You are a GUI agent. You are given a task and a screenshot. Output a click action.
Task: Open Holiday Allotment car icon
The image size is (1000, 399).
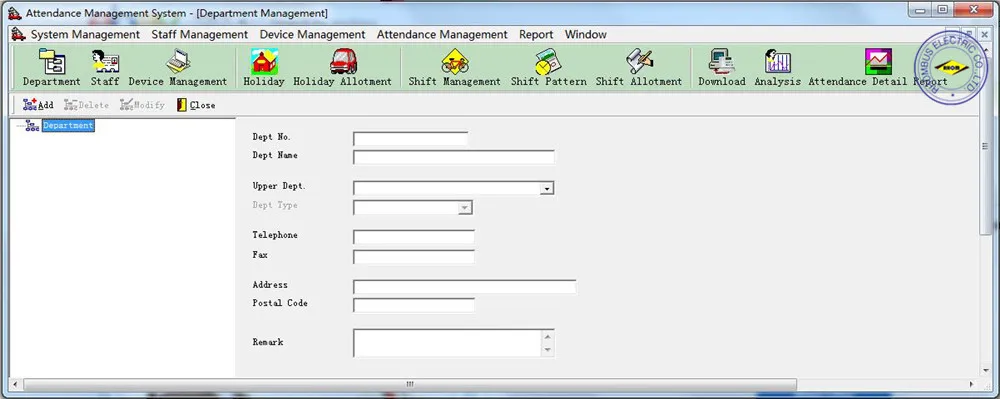pyautogui.click(x=343, y=62)
